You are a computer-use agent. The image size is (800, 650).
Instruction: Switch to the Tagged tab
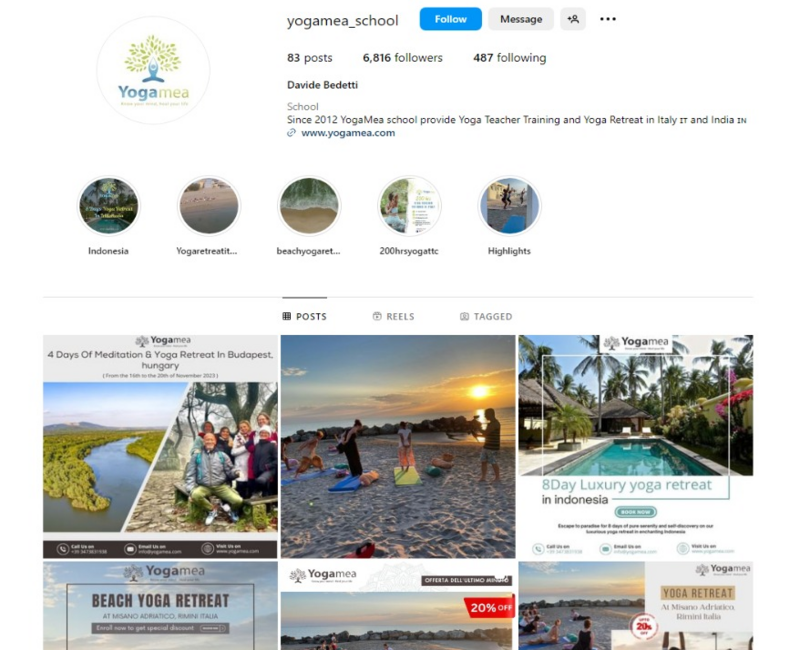[486, 316]
